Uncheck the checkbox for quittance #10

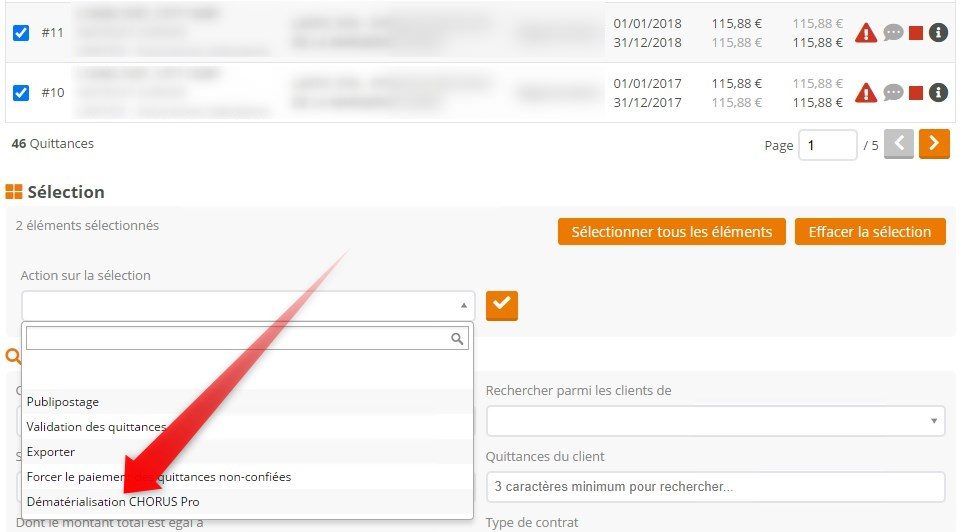click(20, 93)
